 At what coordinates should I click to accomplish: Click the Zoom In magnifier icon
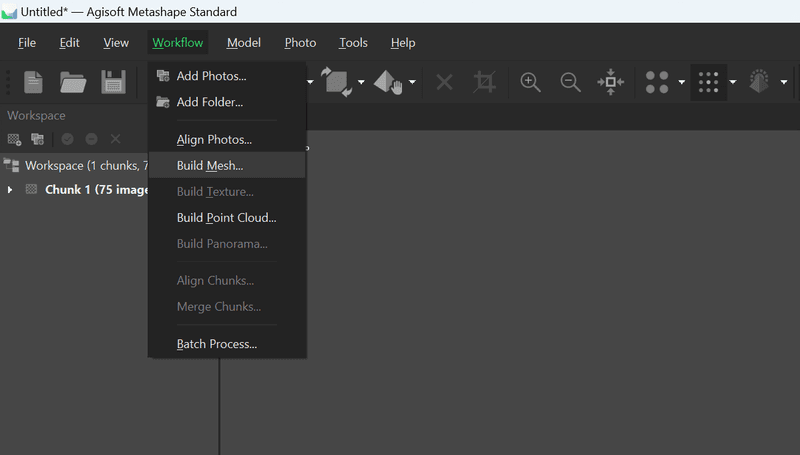[530, 82]
